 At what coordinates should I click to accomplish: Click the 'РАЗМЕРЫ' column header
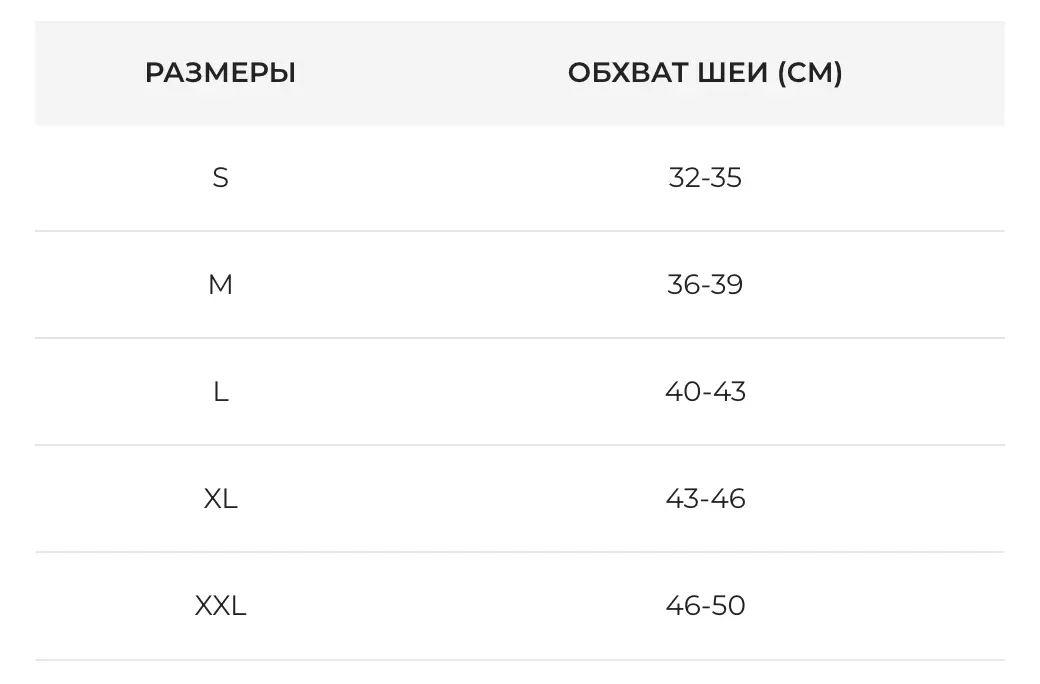pos(220,73)
